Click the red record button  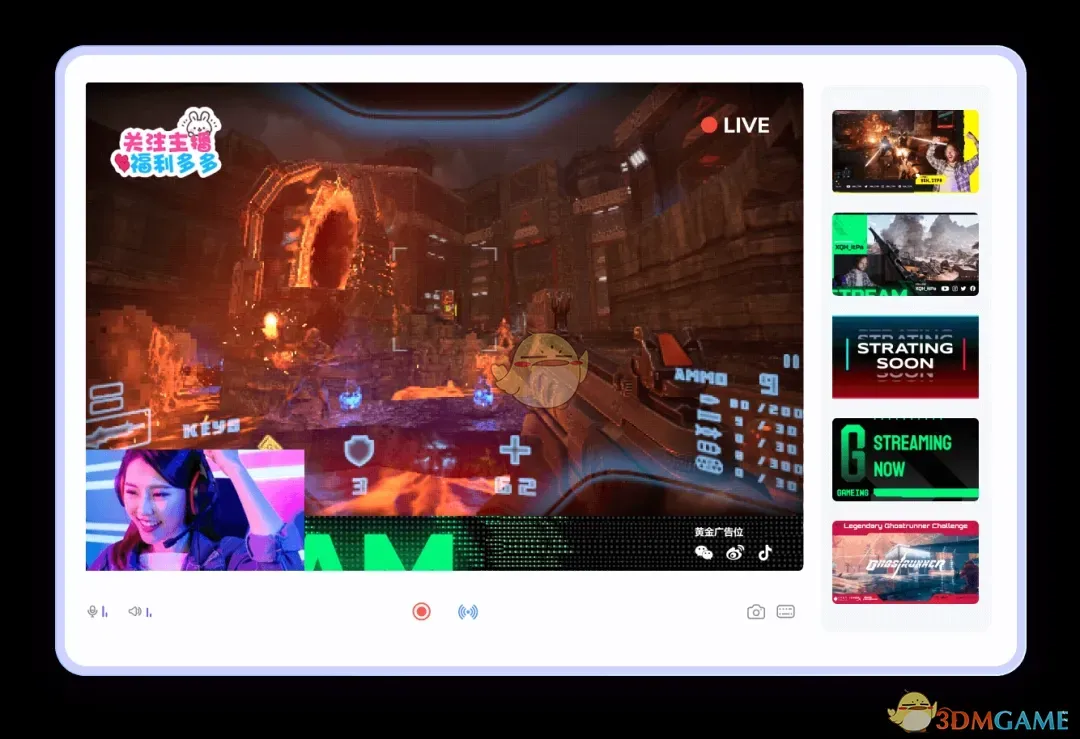(x=421, y=611)
